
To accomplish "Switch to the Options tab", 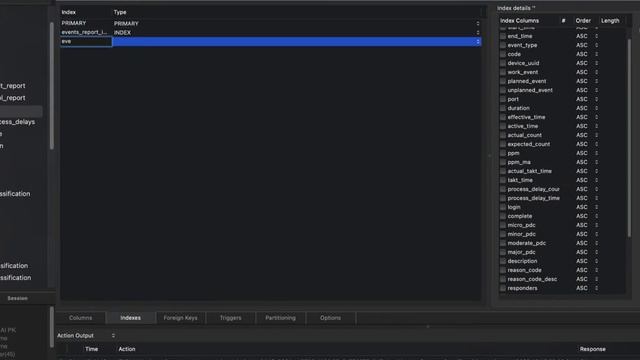I will [330, 318].
